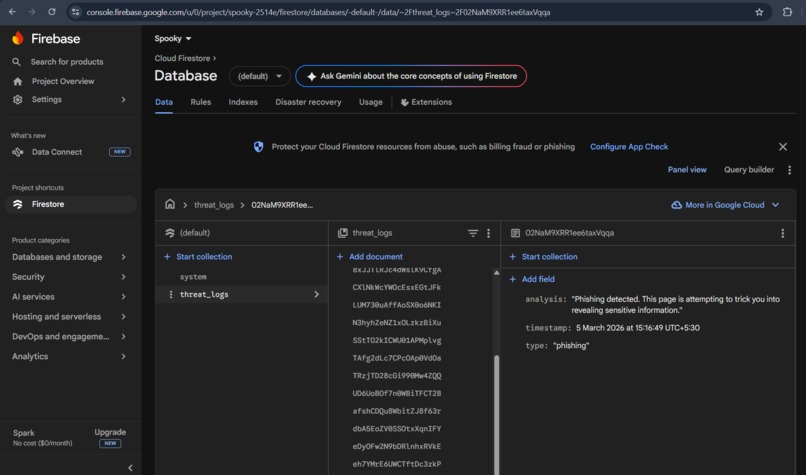
Task: Open document O2NaM9XRR1ee6taxVqqa three-dot menu
Action: 782,233
